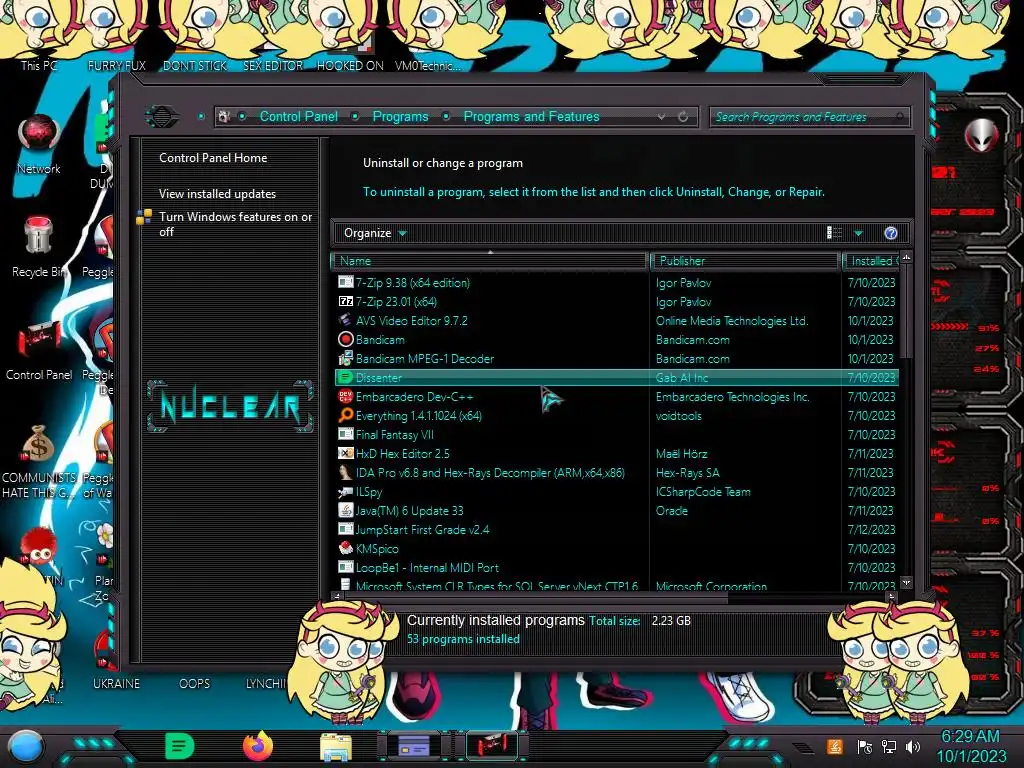The image size is (1024, 768).
Task: Click the back navigation button
Action: tap(162, 117)
